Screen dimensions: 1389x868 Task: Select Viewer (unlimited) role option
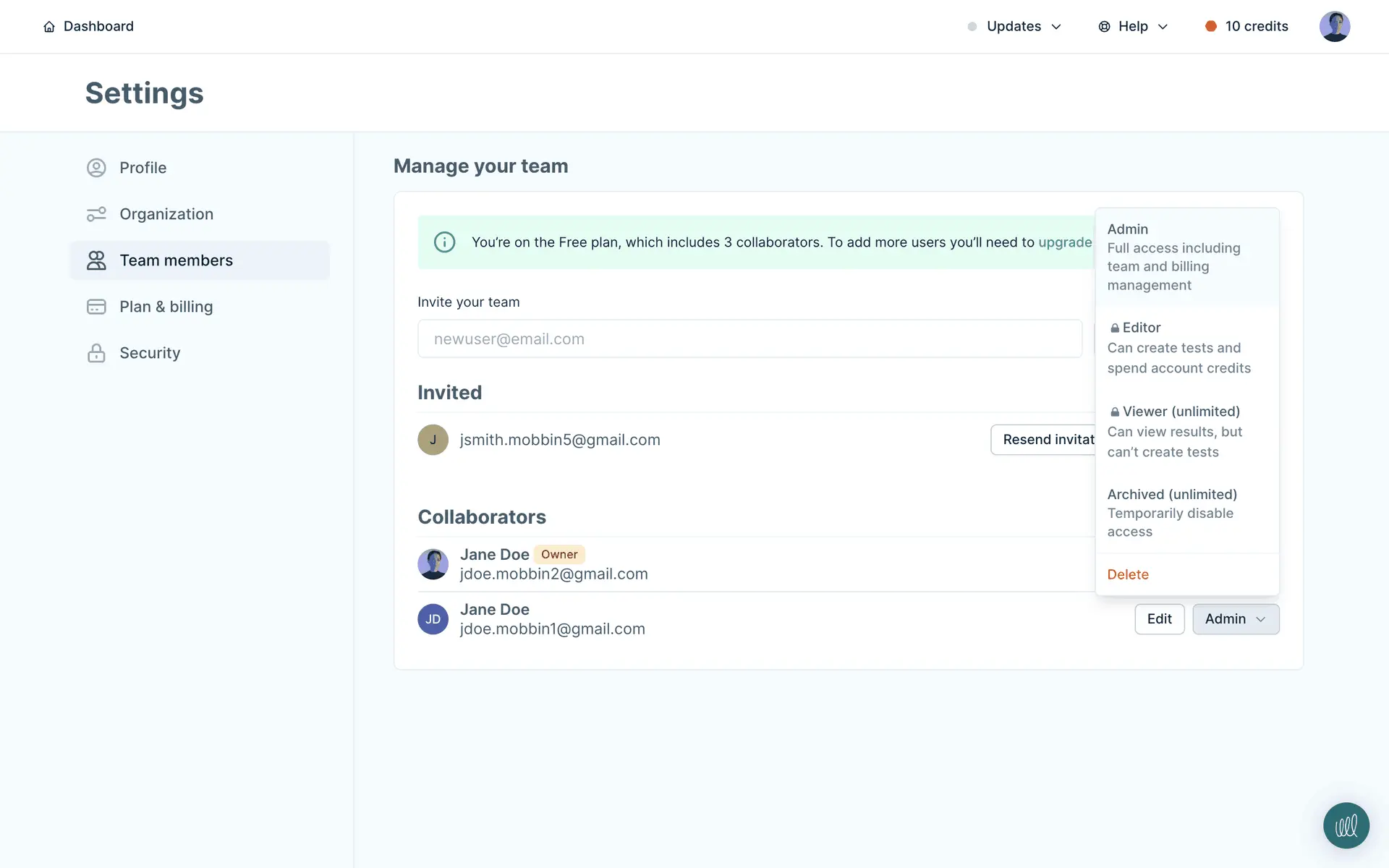click(1178, 431)
